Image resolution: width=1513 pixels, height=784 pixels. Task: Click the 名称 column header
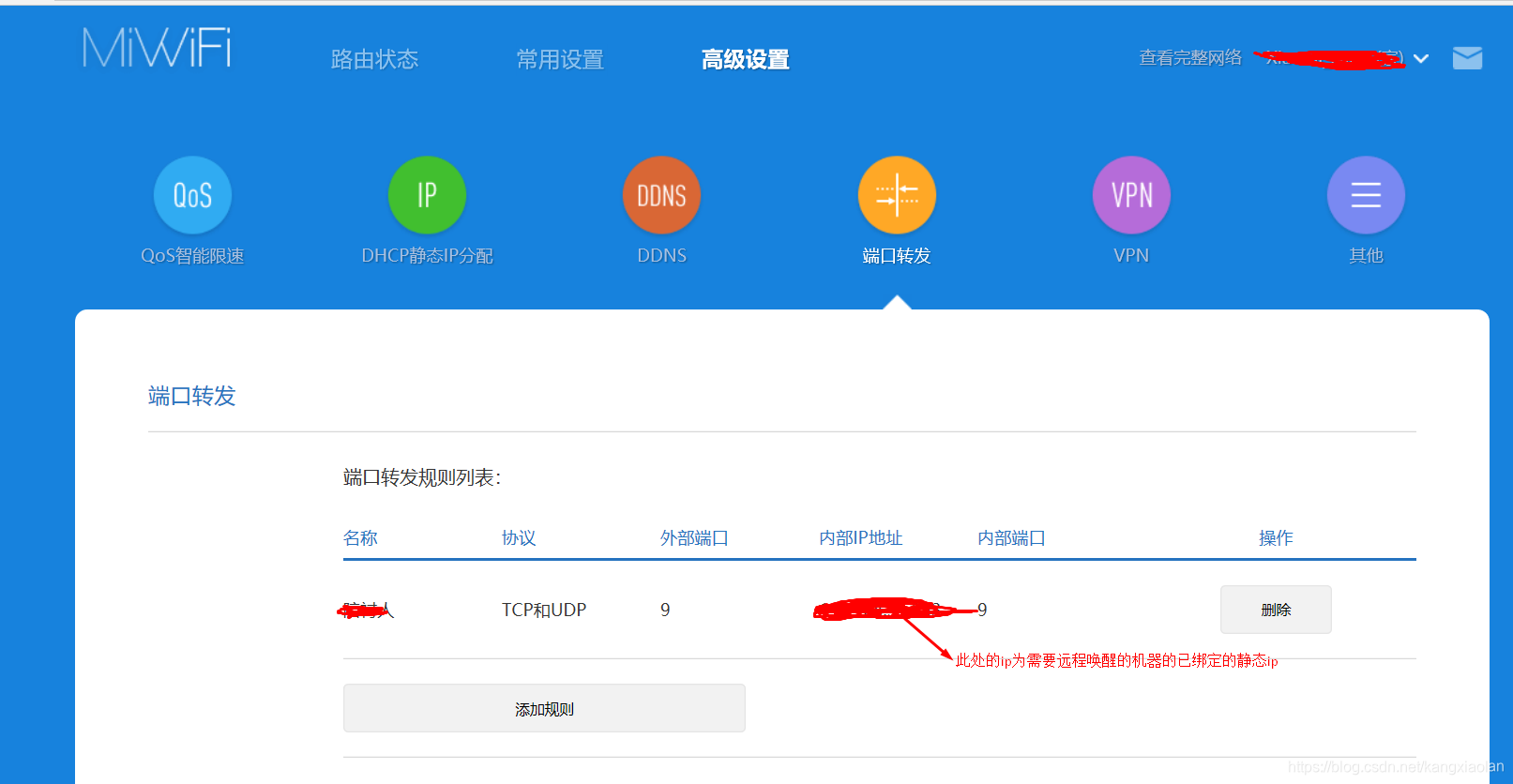[360, 537]
